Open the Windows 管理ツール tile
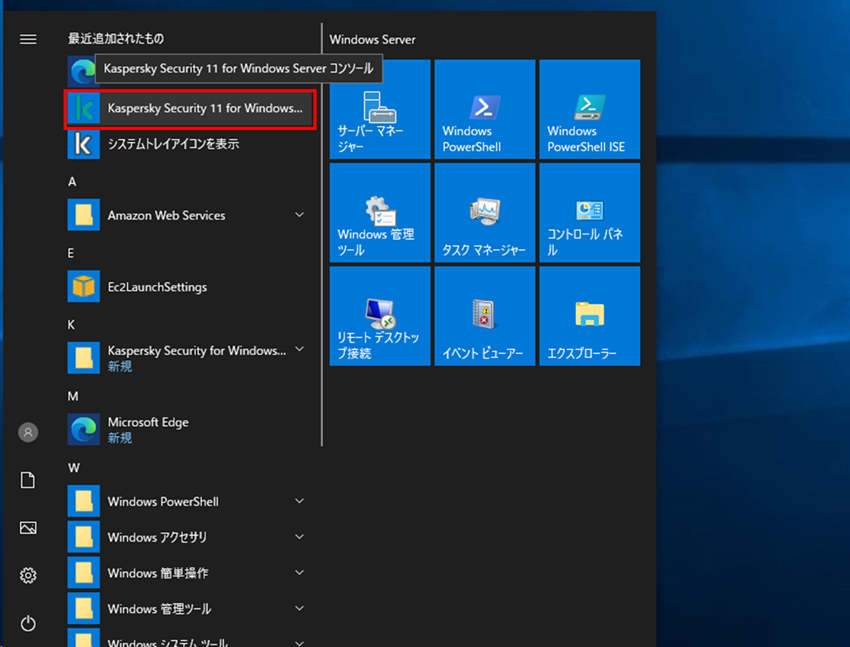This screenshot has width=850, height=647. coord(380,213)
